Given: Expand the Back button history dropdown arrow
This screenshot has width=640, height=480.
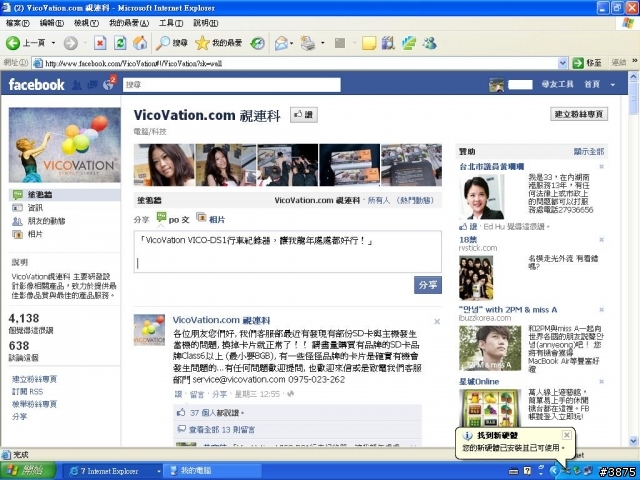Looking at the screenshot, I should pos(53,43).
